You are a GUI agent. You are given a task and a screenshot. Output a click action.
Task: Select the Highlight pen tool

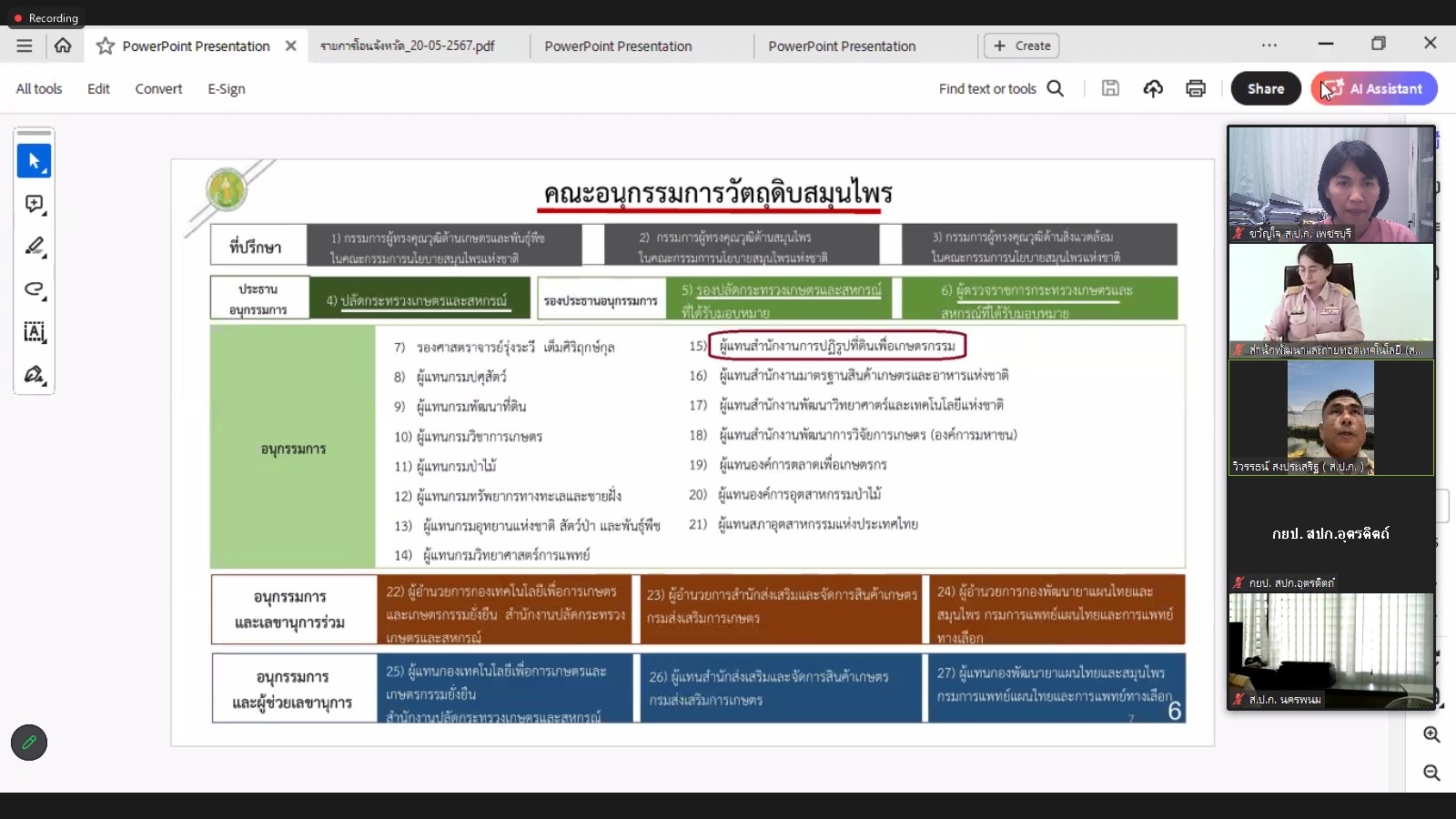34,247
